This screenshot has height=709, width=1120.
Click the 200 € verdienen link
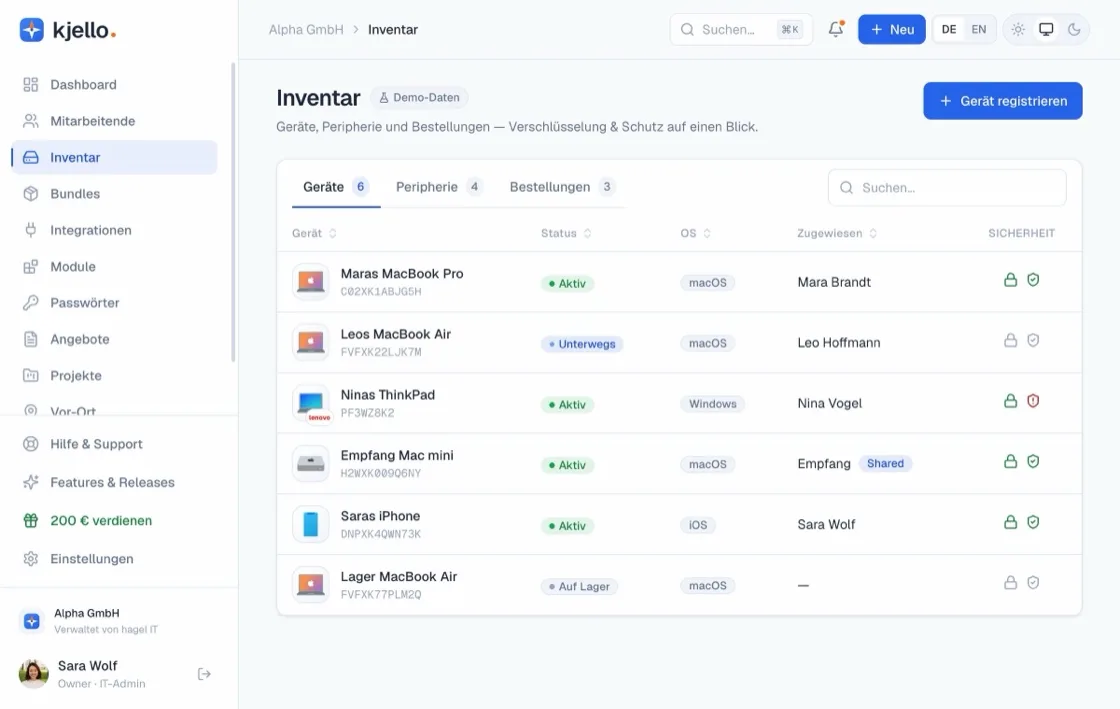(101, 521)
